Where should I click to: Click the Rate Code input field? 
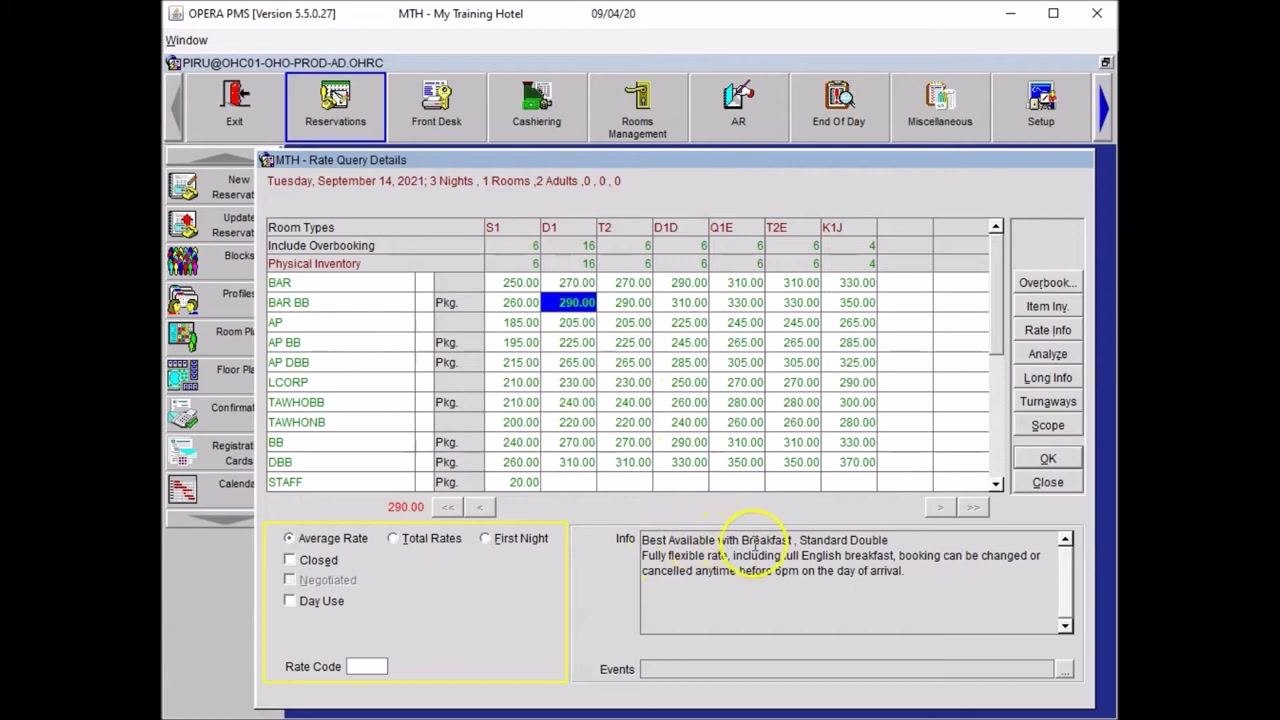coord(367,667)
